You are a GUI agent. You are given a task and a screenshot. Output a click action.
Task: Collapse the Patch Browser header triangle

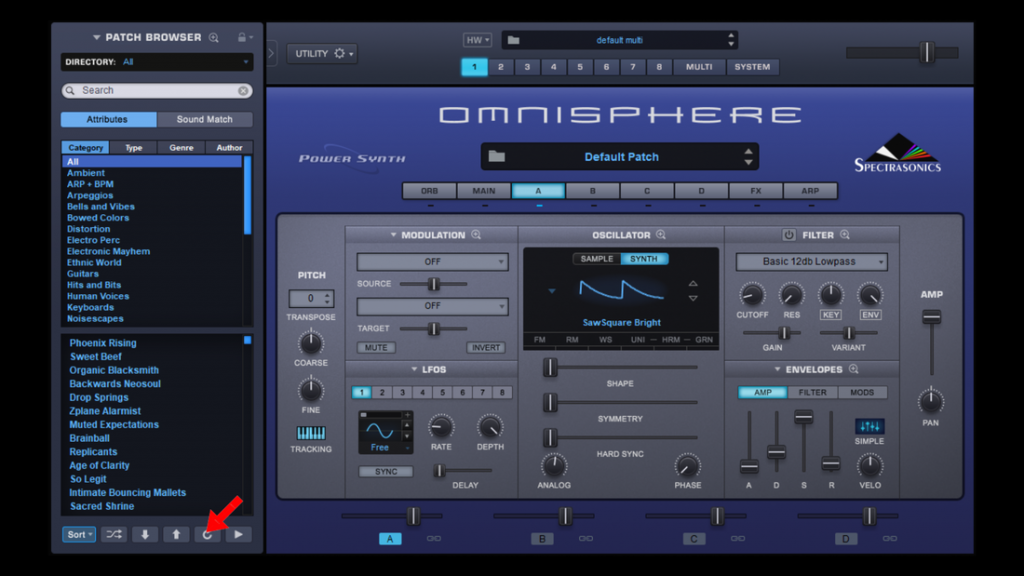click(97, 38)
